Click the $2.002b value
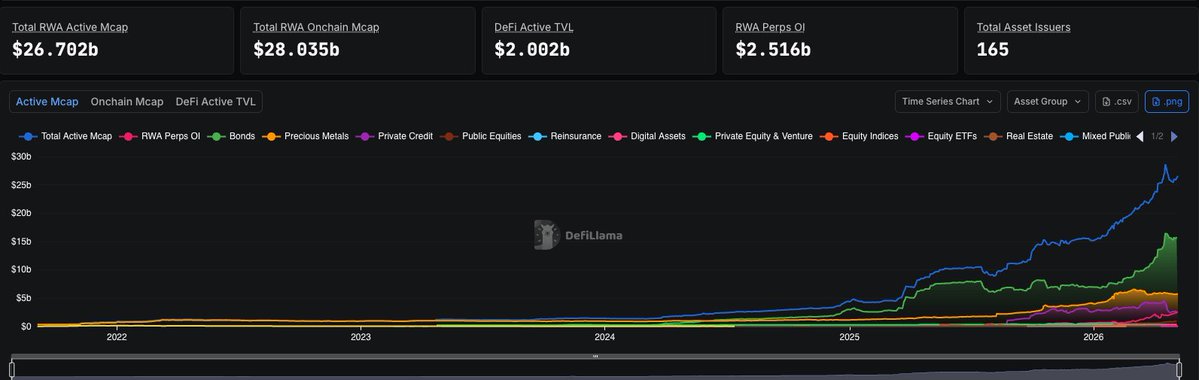 532,50
